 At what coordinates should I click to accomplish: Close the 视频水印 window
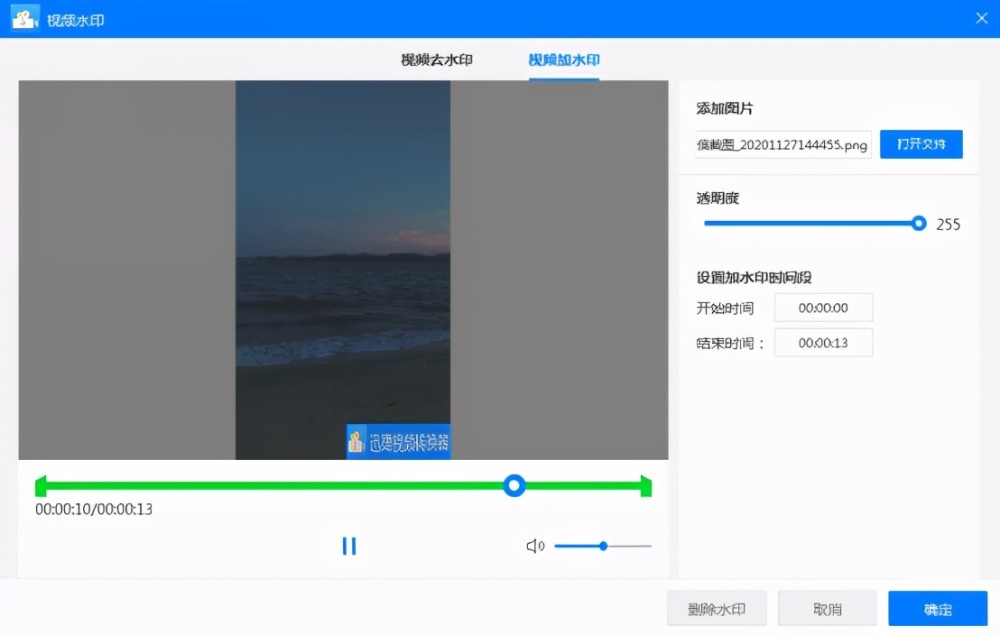(981, 17)
